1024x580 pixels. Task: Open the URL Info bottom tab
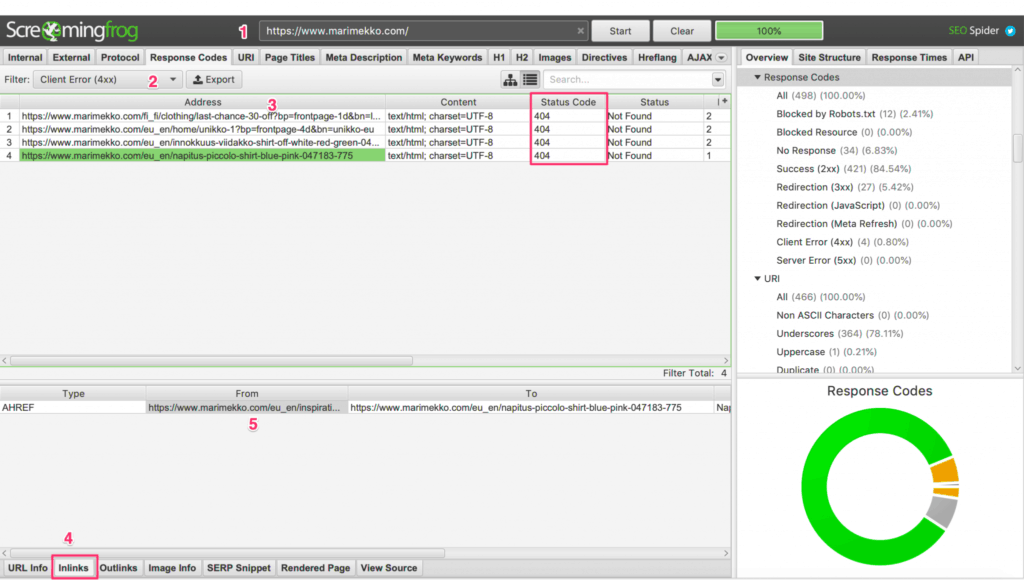tap(27, 568)
